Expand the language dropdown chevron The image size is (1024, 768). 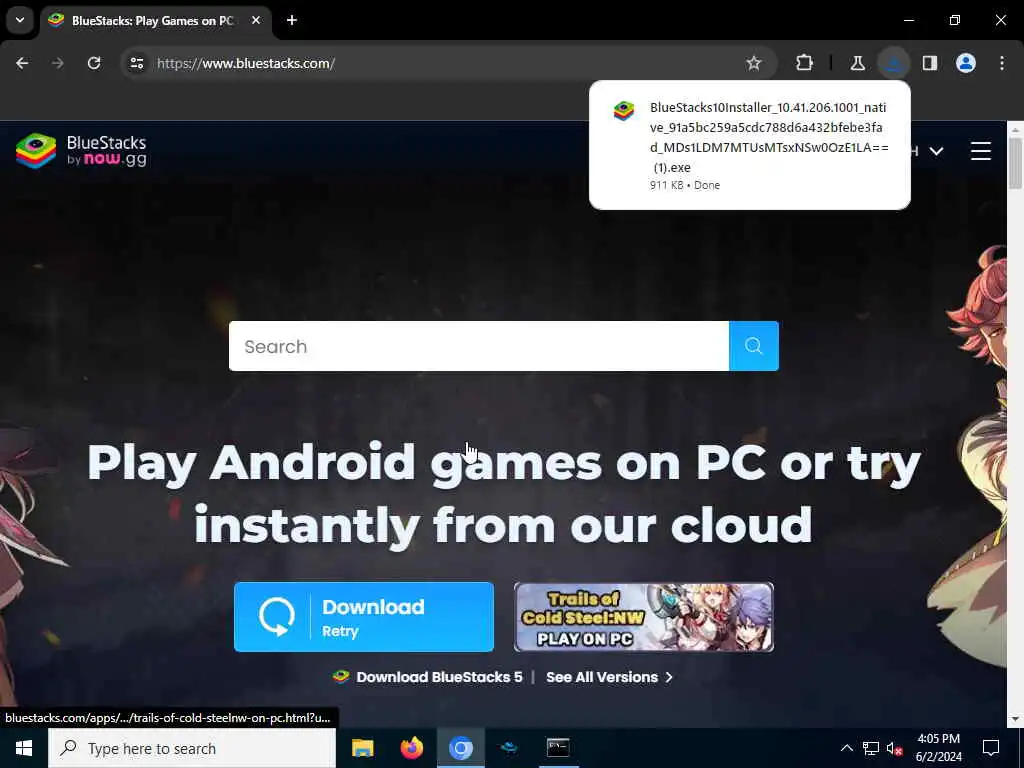point(936,151)
